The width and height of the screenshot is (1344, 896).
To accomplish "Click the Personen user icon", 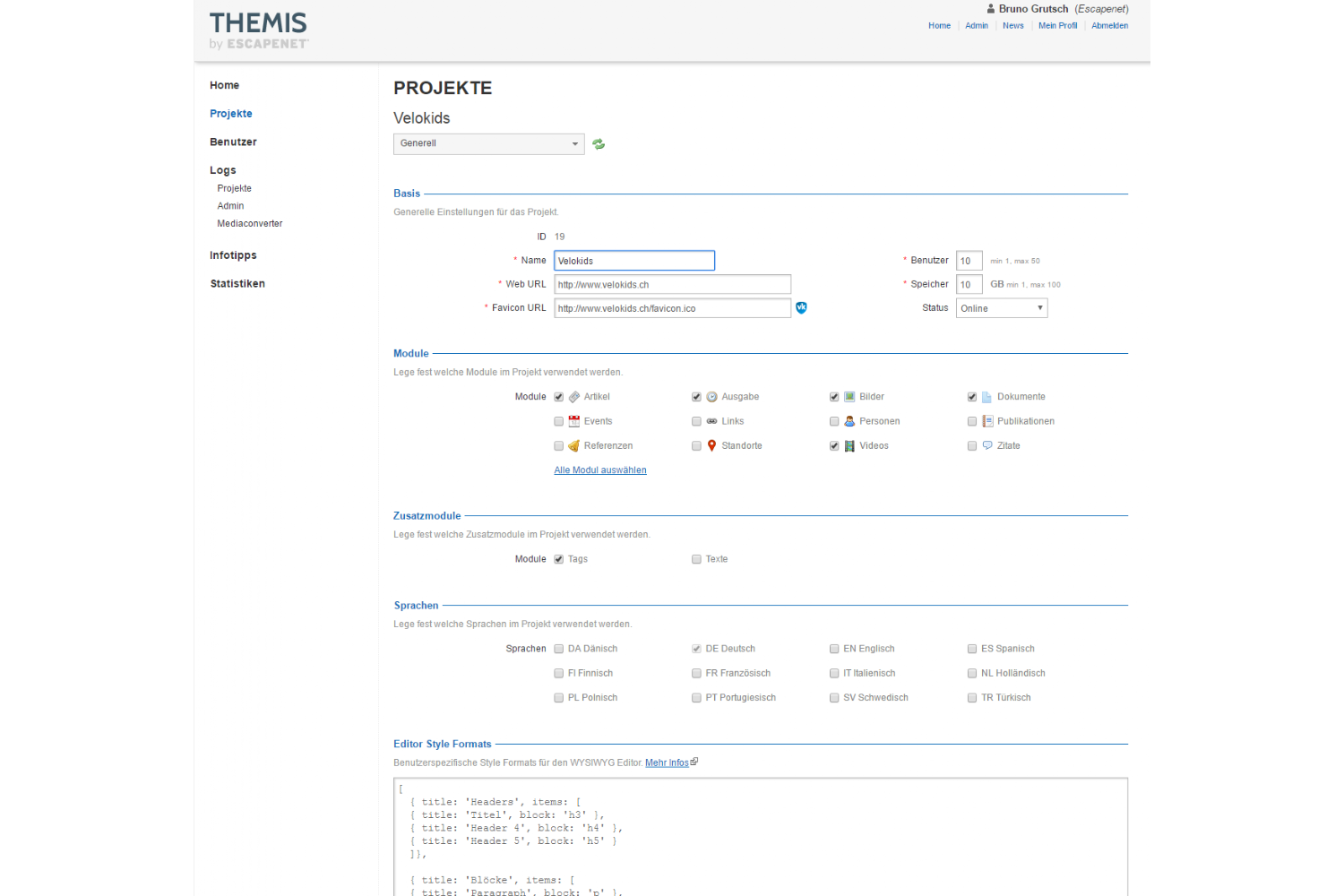I will (x=849, y=421).
